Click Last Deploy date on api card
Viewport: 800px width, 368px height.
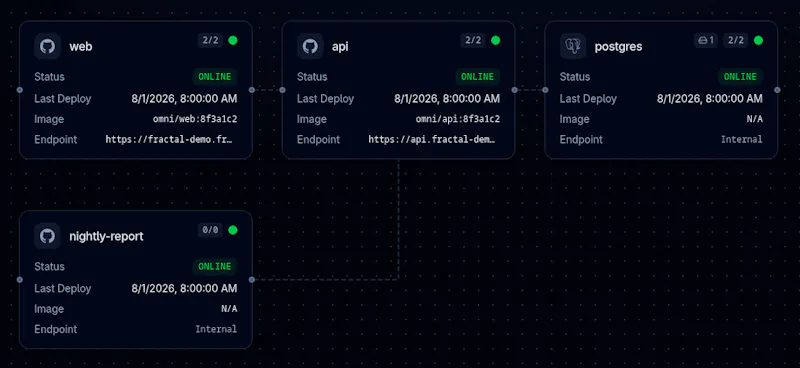coord(447,99)
